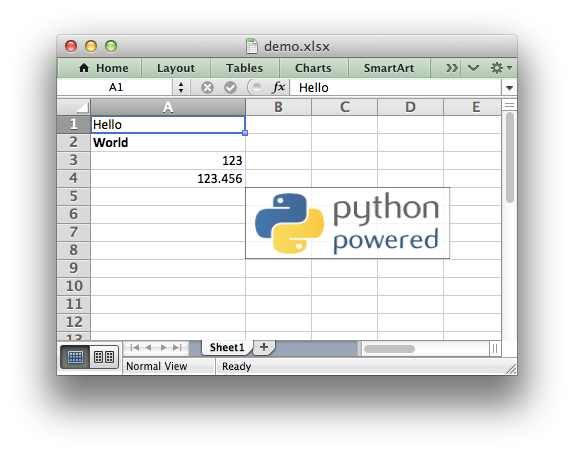This screenshot has width=574, height=454.
Task: Switch to Page Layout view icon
Action: pos(104,357)
